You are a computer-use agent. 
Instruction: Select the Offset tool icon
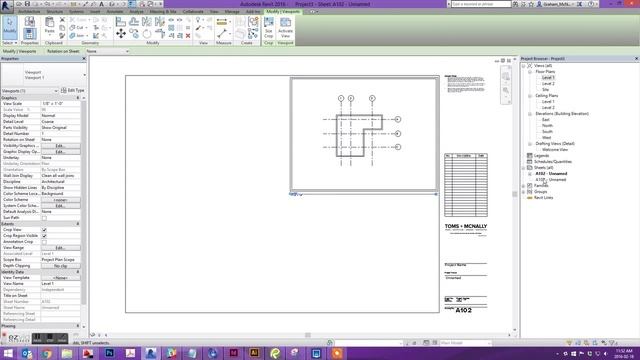[x=133, y=22]
